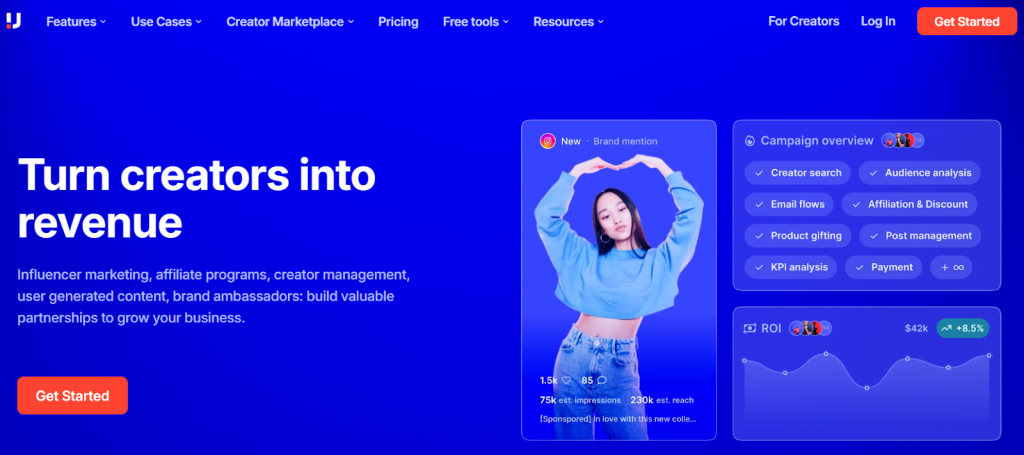The width and height of the screenshot is (1024, 455).
Task: Open the Pricing page
Action: [x=398, y=22]
